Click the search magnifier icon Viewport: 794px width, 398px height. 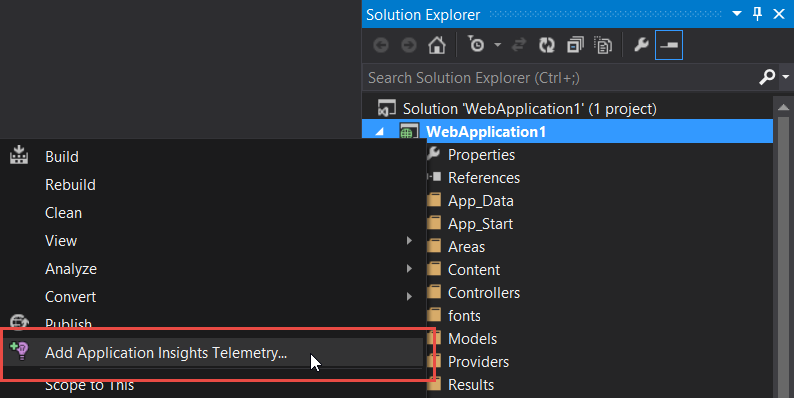tap(767, 77)
